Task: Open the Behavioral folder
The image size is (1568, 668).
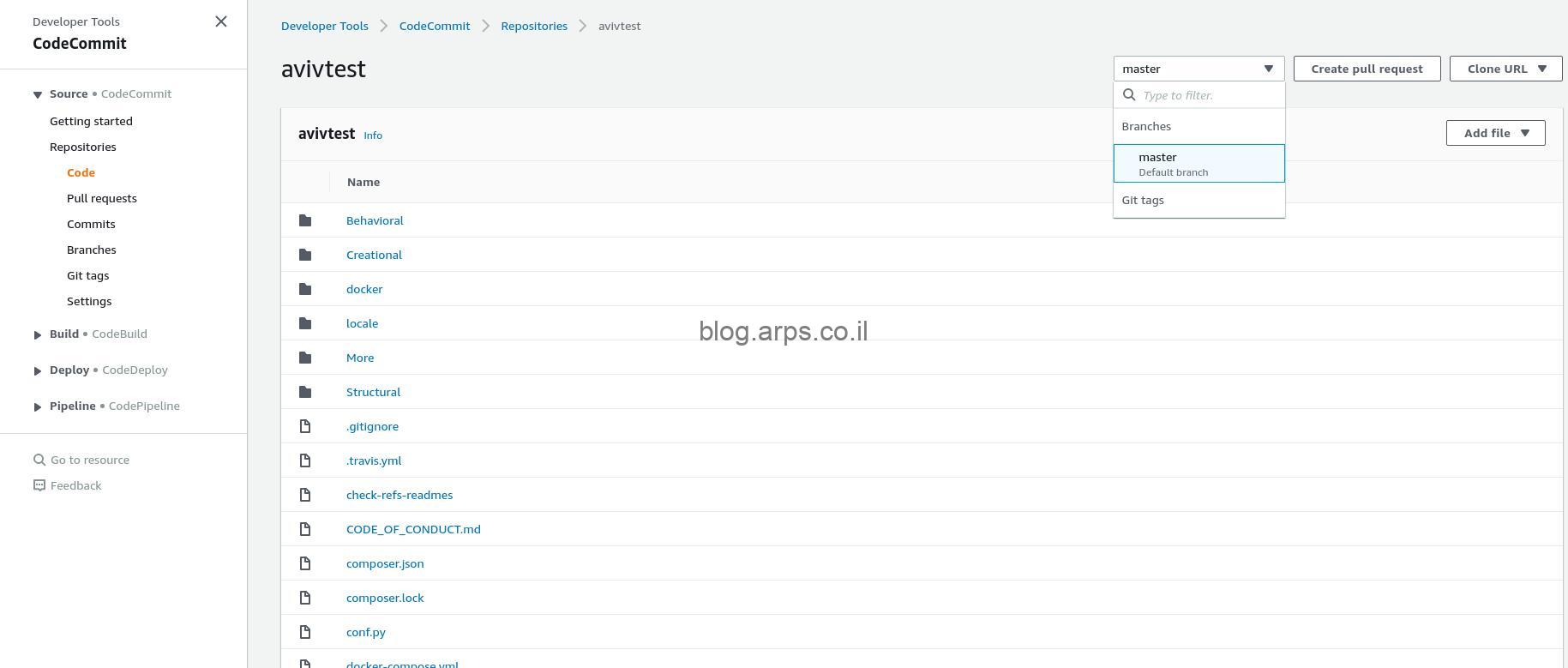Action: [x=375, y=220]
